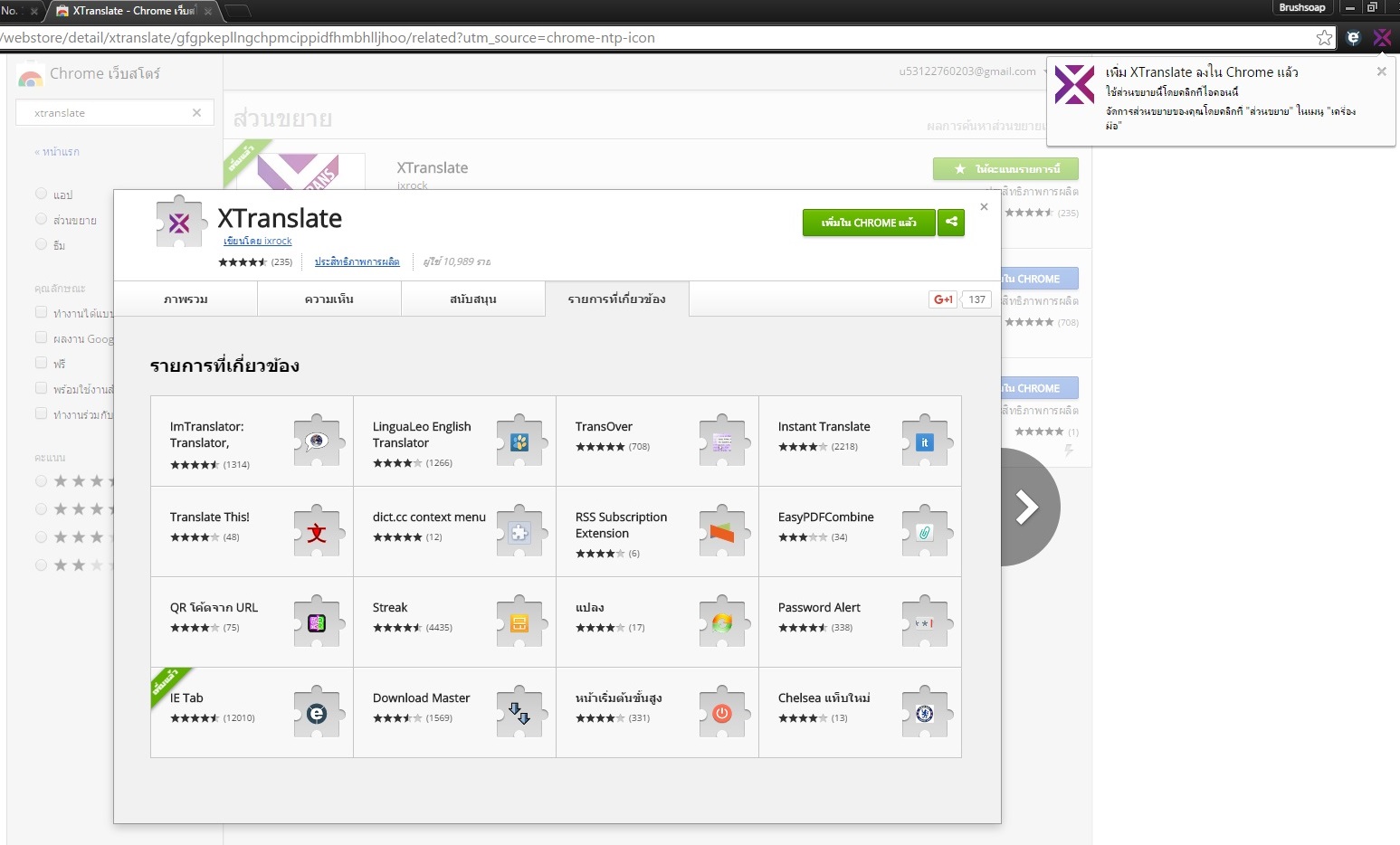
Task: Click the XTranslate toolbar extension icon
Action: click(1382, 38)
